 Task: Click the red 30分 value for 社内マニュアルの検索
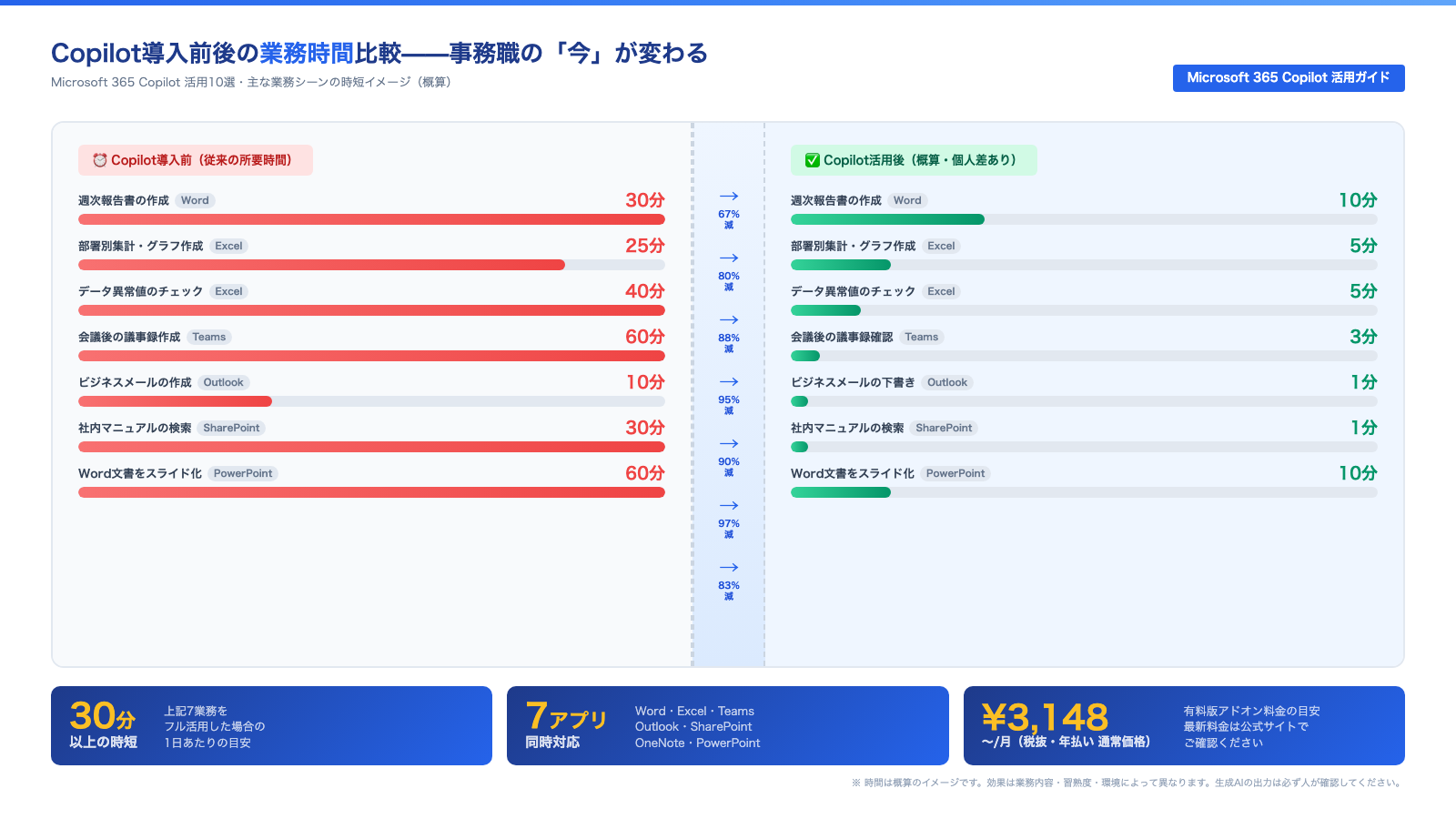pos(645,428)
